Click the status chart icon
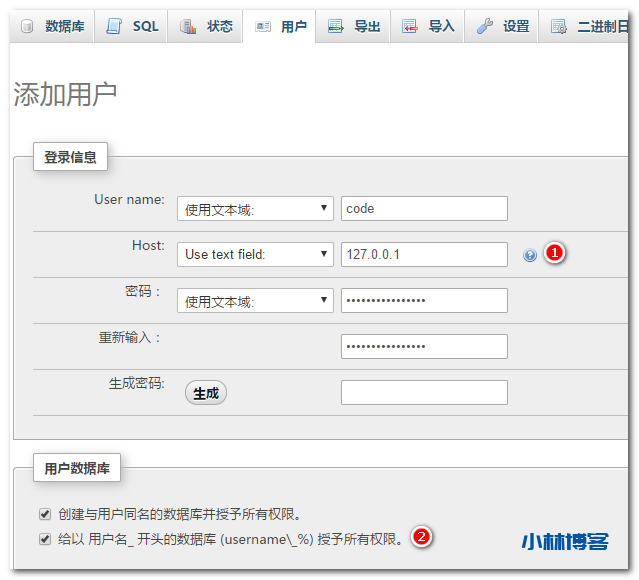The width and height of the screenshot is (639, 580). (188, 26)
